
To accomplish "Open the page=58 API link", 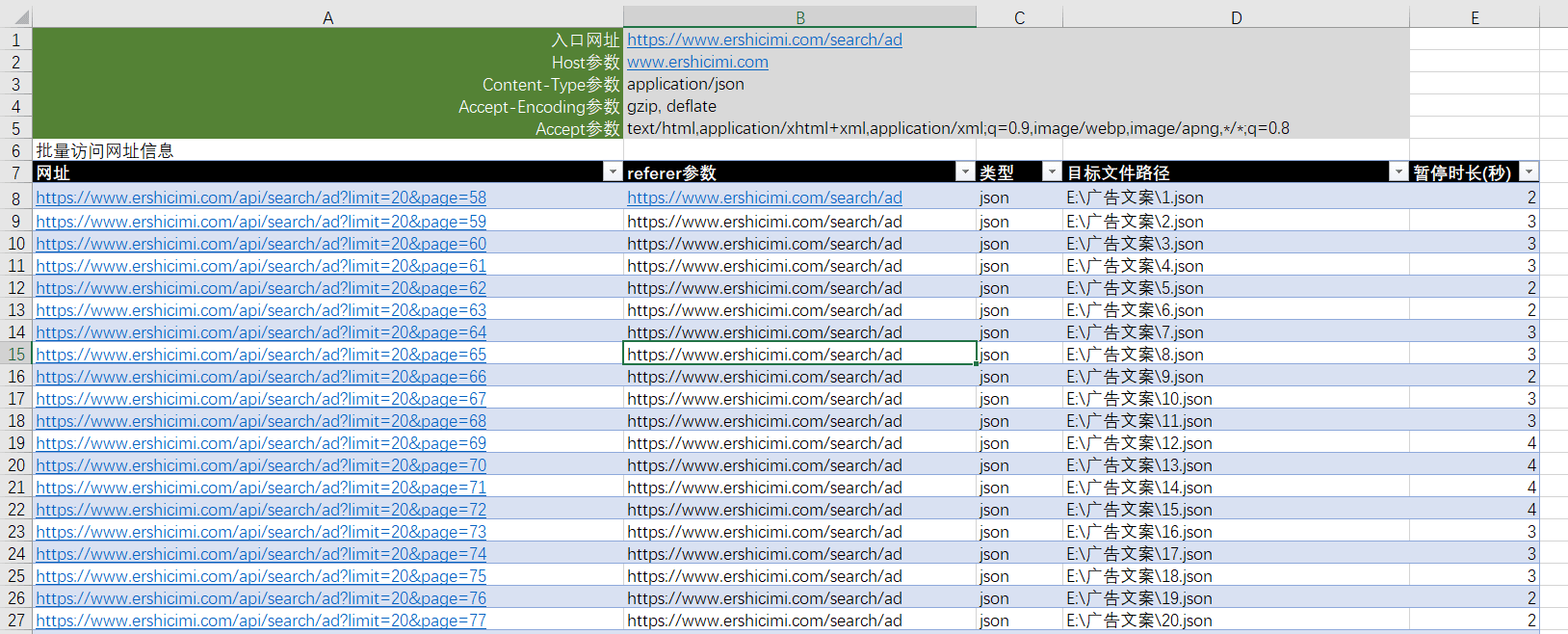I will [261, 198].
